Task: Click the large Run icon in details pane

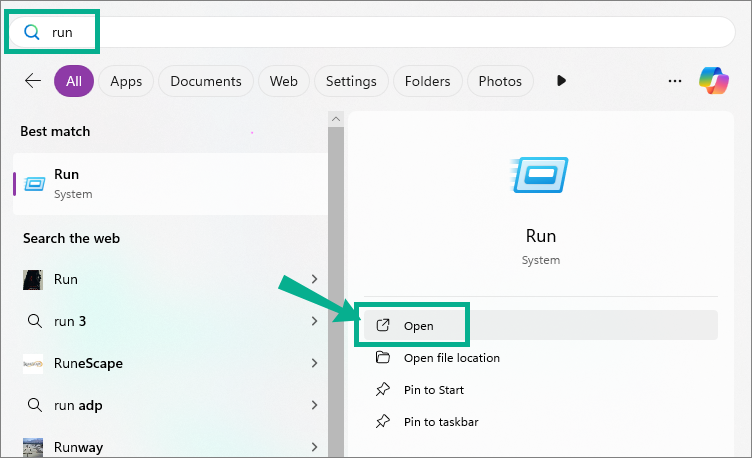Action: [540, 175]
